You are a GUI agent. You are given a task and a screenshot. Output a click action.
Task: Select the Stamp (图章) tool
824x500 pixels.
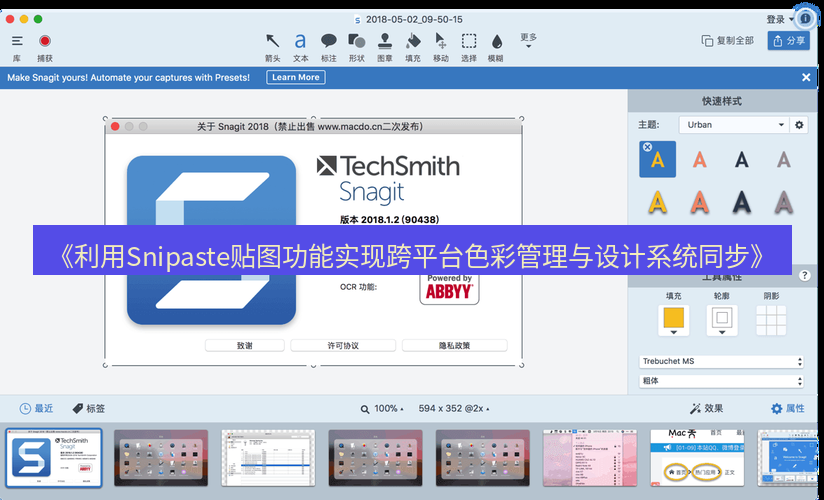tap(385, 41)
